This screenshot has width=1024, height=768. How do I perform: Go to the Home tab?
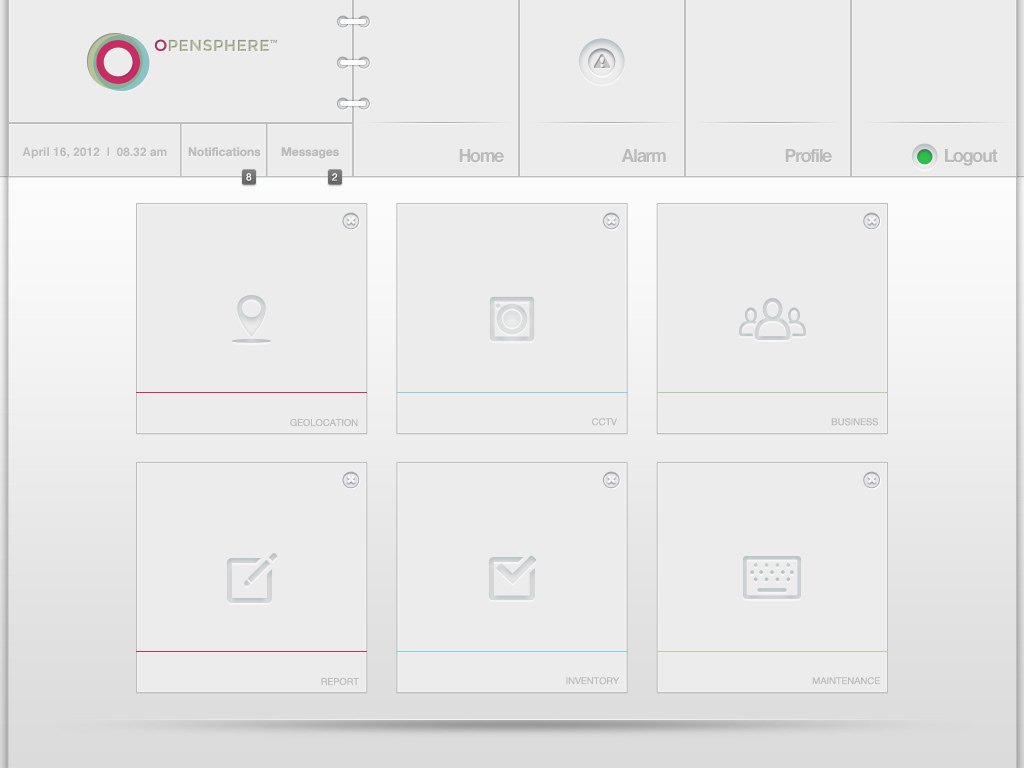[481, 156]
